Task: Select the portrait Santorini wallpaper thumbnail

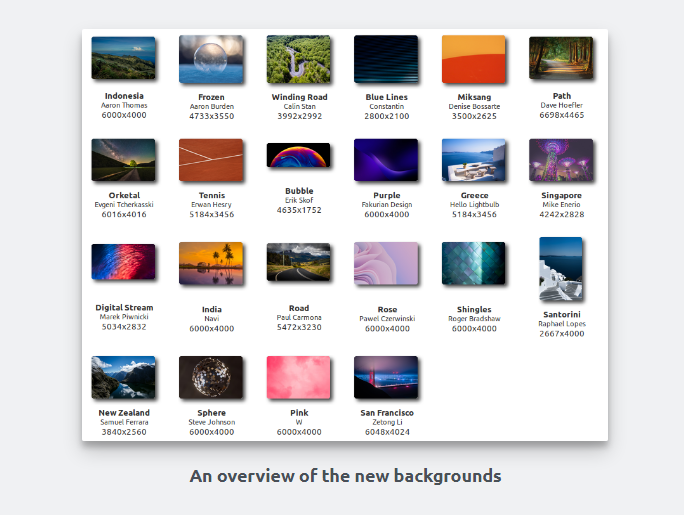Action: pyautogui.click(x=561, y=269)
